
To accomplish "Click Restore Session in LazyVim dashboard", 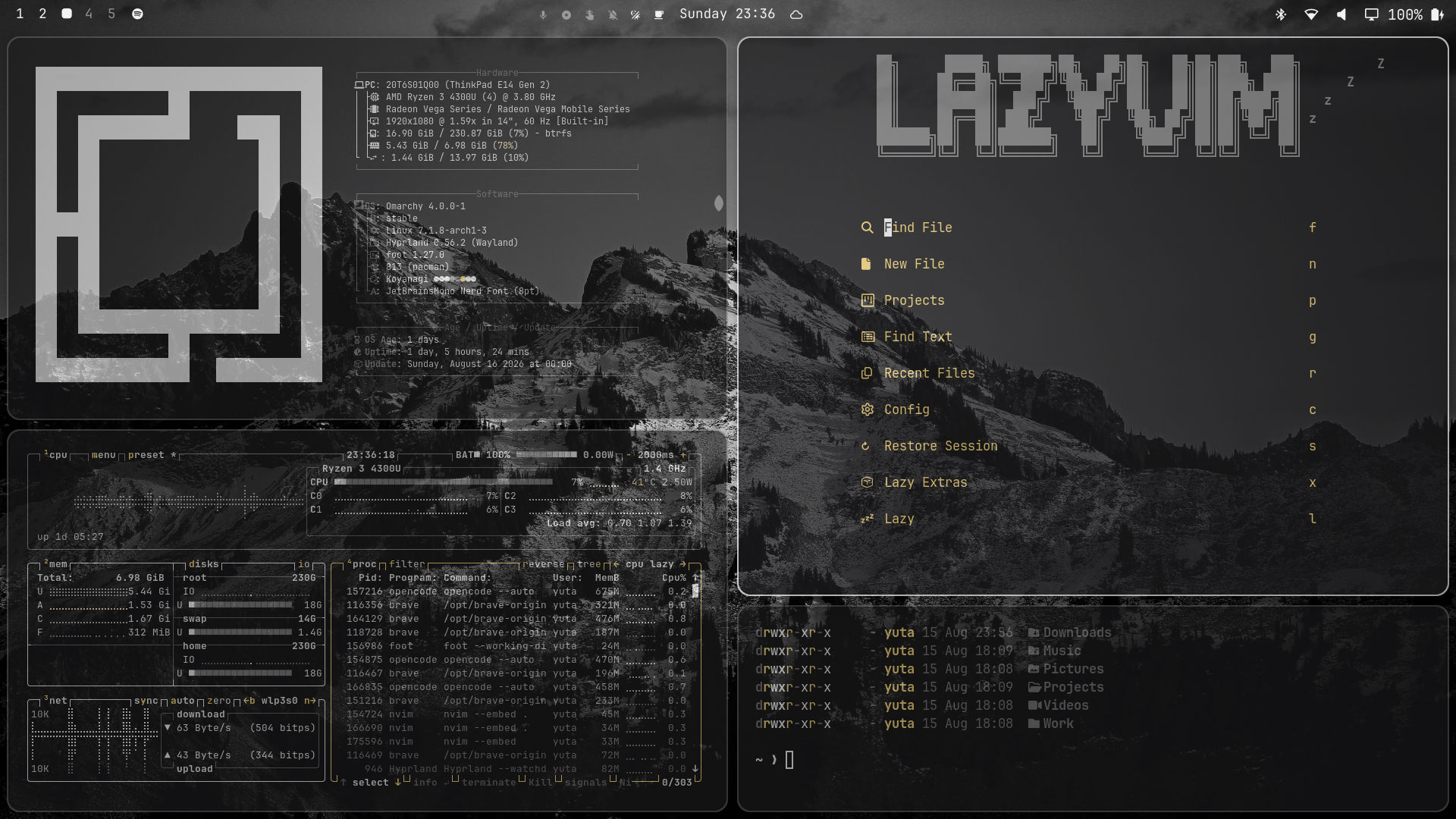I will tap(940, 446).
